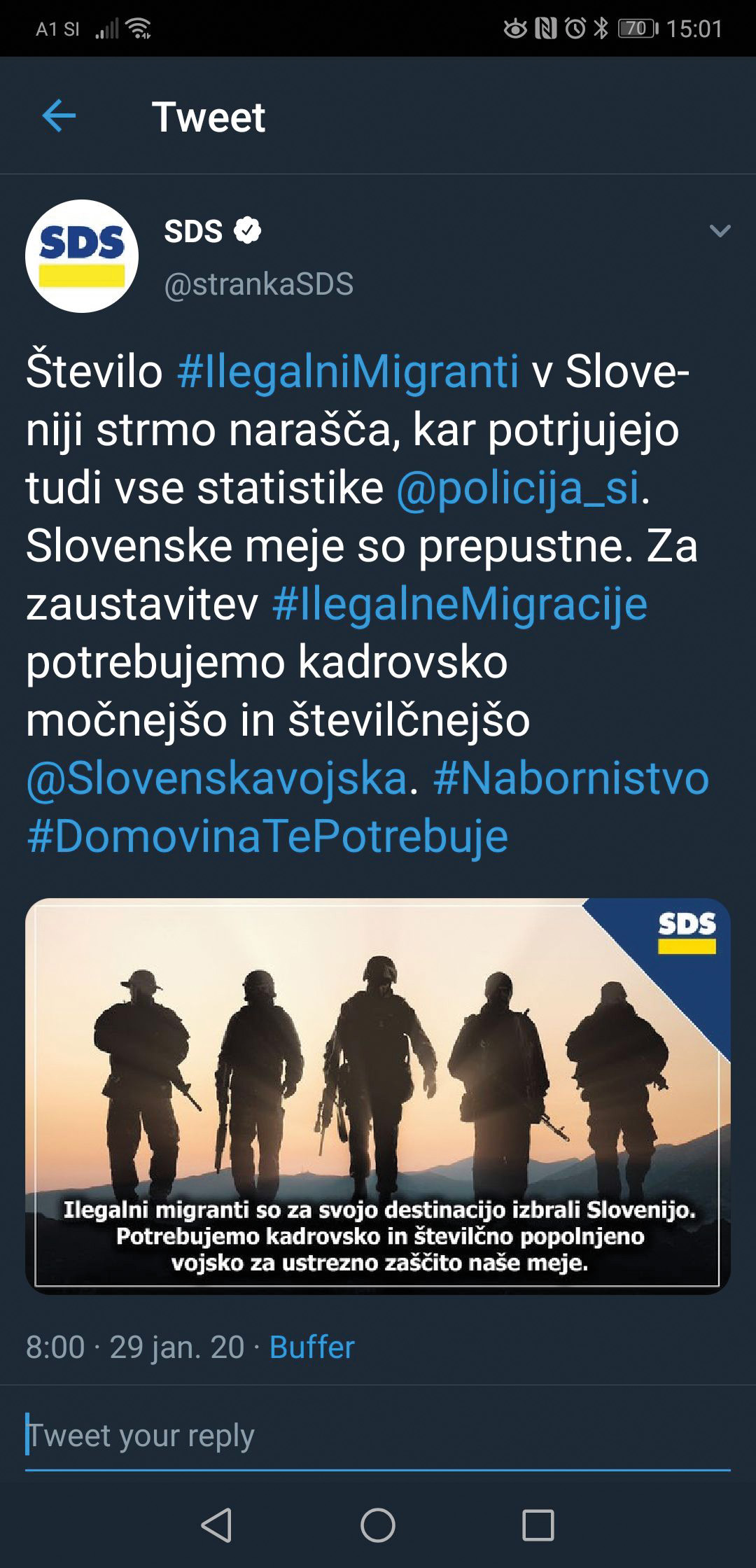Open the @policija_si mention
The width and height of the screenshot is (756, 1568).
pos(518,488)
